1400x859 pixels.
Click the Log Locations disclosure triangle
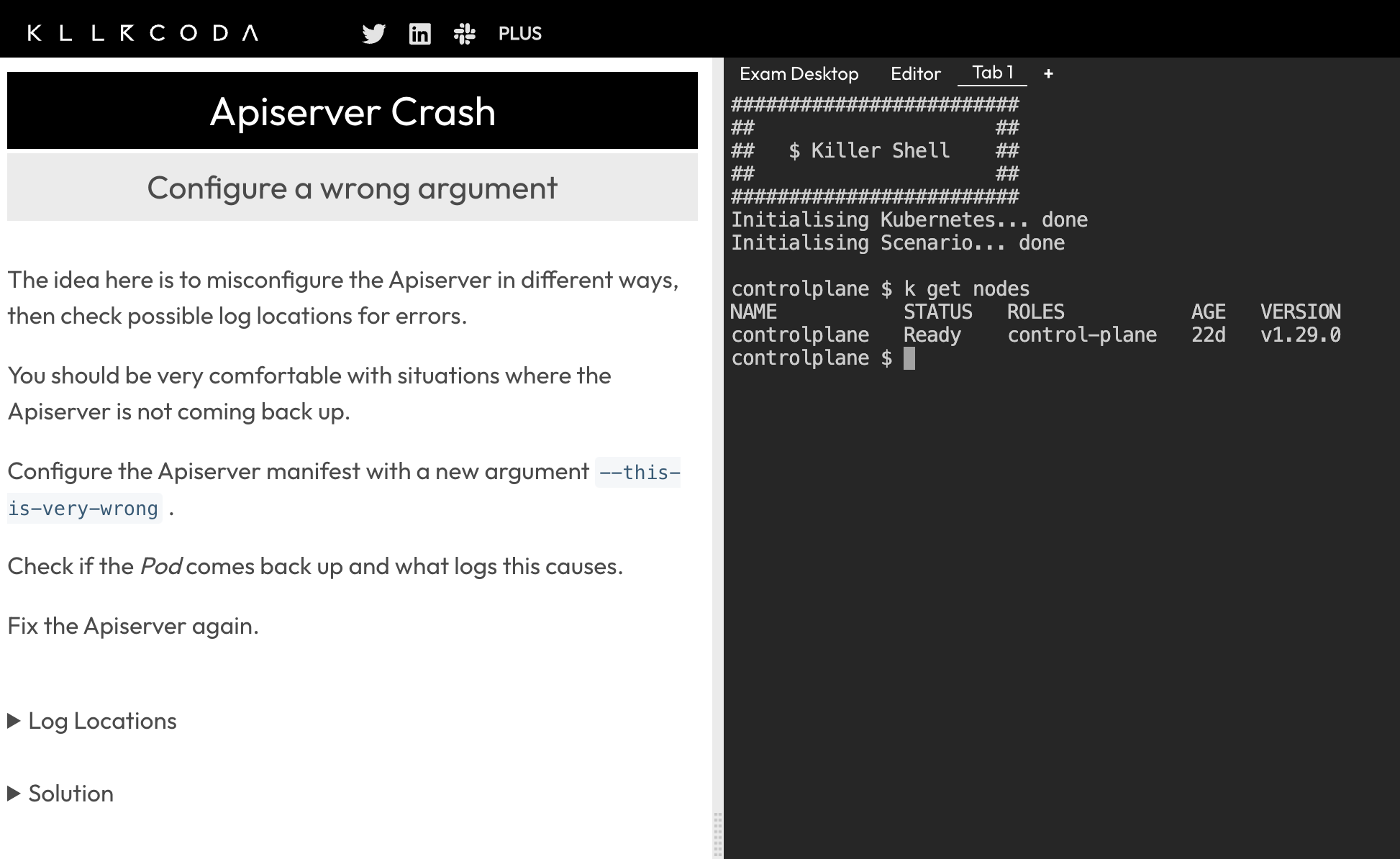[14, 721]
